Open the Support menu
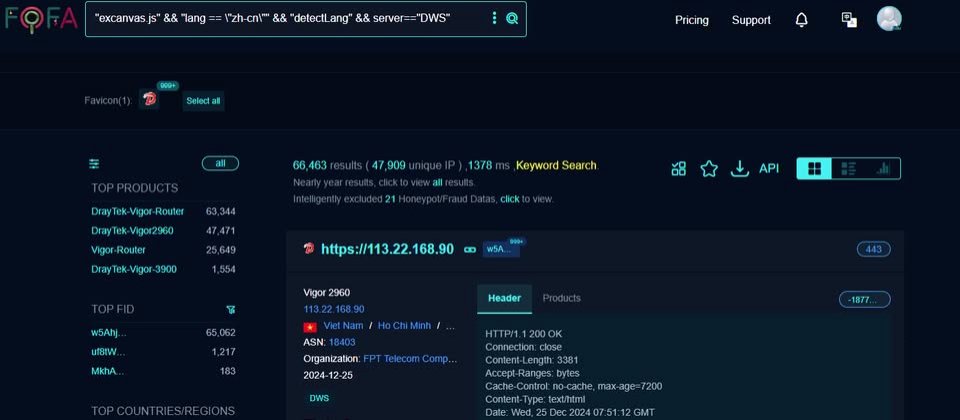This screenshot has height=420, width=960. (x=751, y=20)
